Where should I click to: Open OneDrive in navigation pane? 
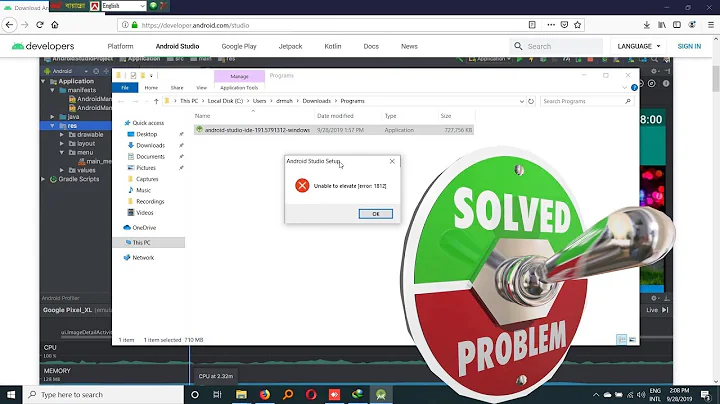tap(144, 228)
